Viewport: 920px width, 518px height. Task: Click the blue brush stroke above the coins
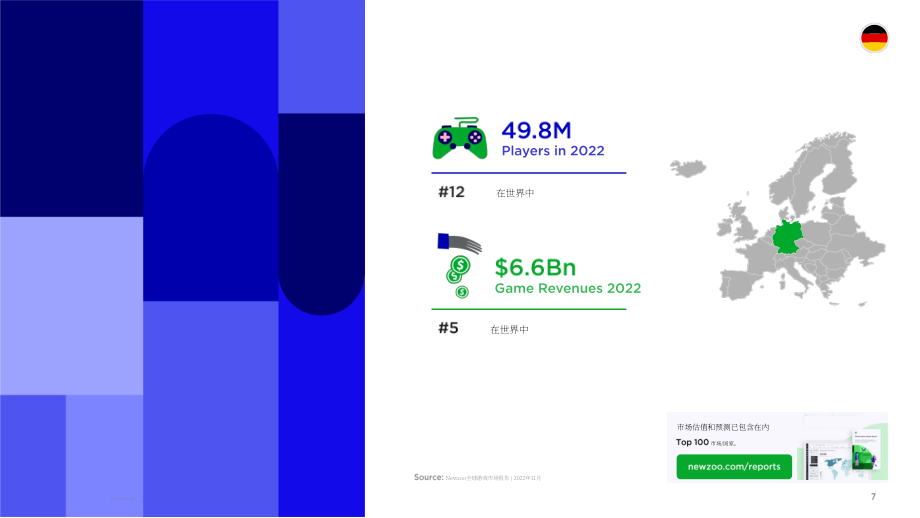(x=459, y=242)
